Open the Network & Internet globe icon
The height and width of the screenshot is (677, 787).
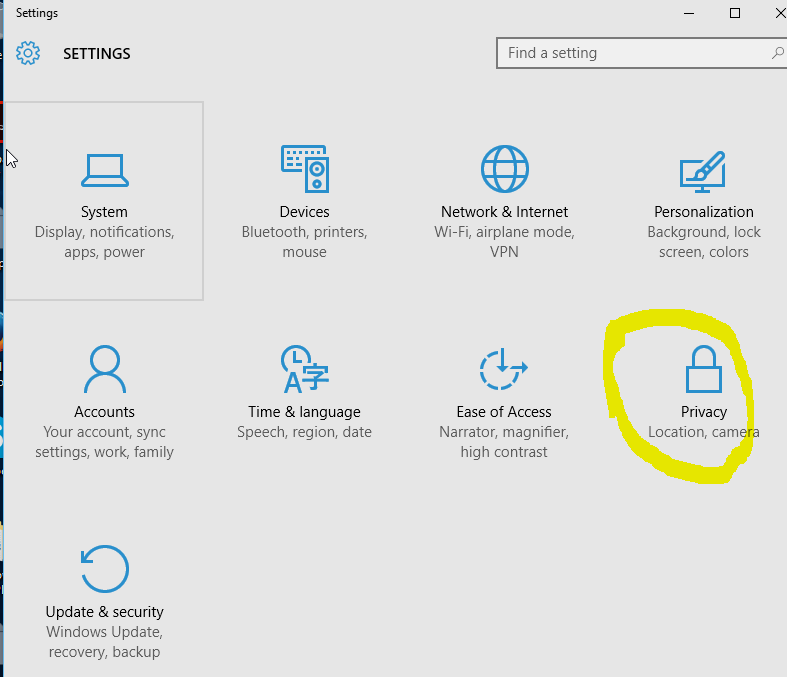tap(504, 169)
